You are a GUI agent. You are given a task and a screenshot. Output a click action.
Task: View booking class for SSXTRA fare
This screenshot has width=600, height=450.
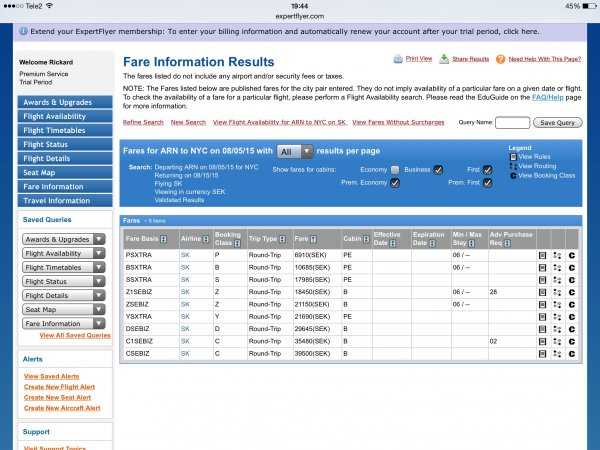pos(572,280)
